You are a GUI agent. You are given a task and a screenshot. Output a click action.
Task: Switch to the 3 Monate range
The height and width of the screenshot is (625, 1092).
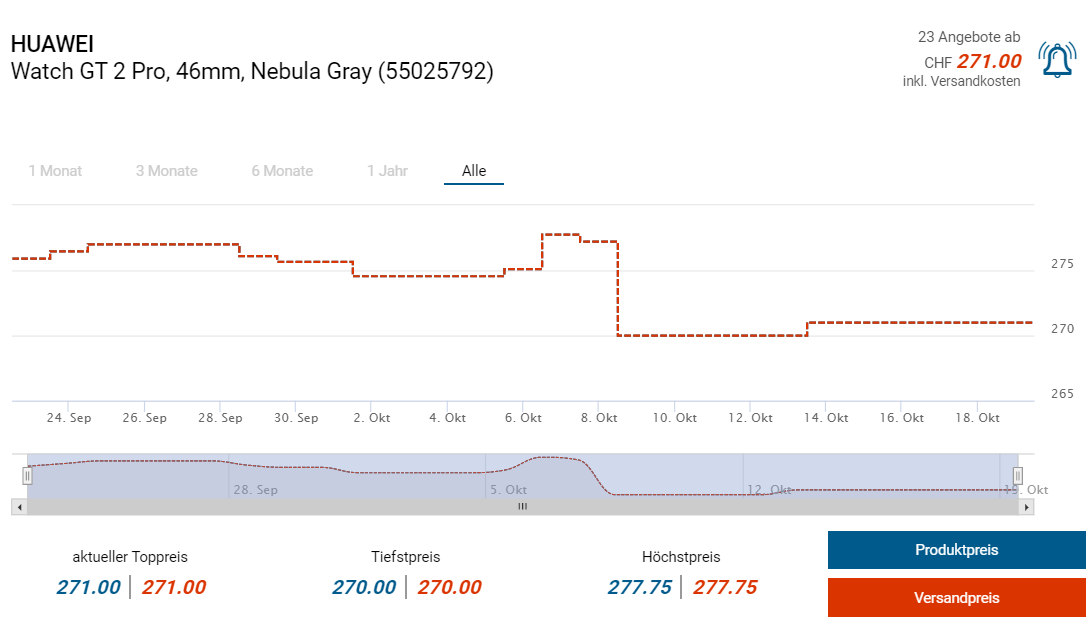pos(167,171)
